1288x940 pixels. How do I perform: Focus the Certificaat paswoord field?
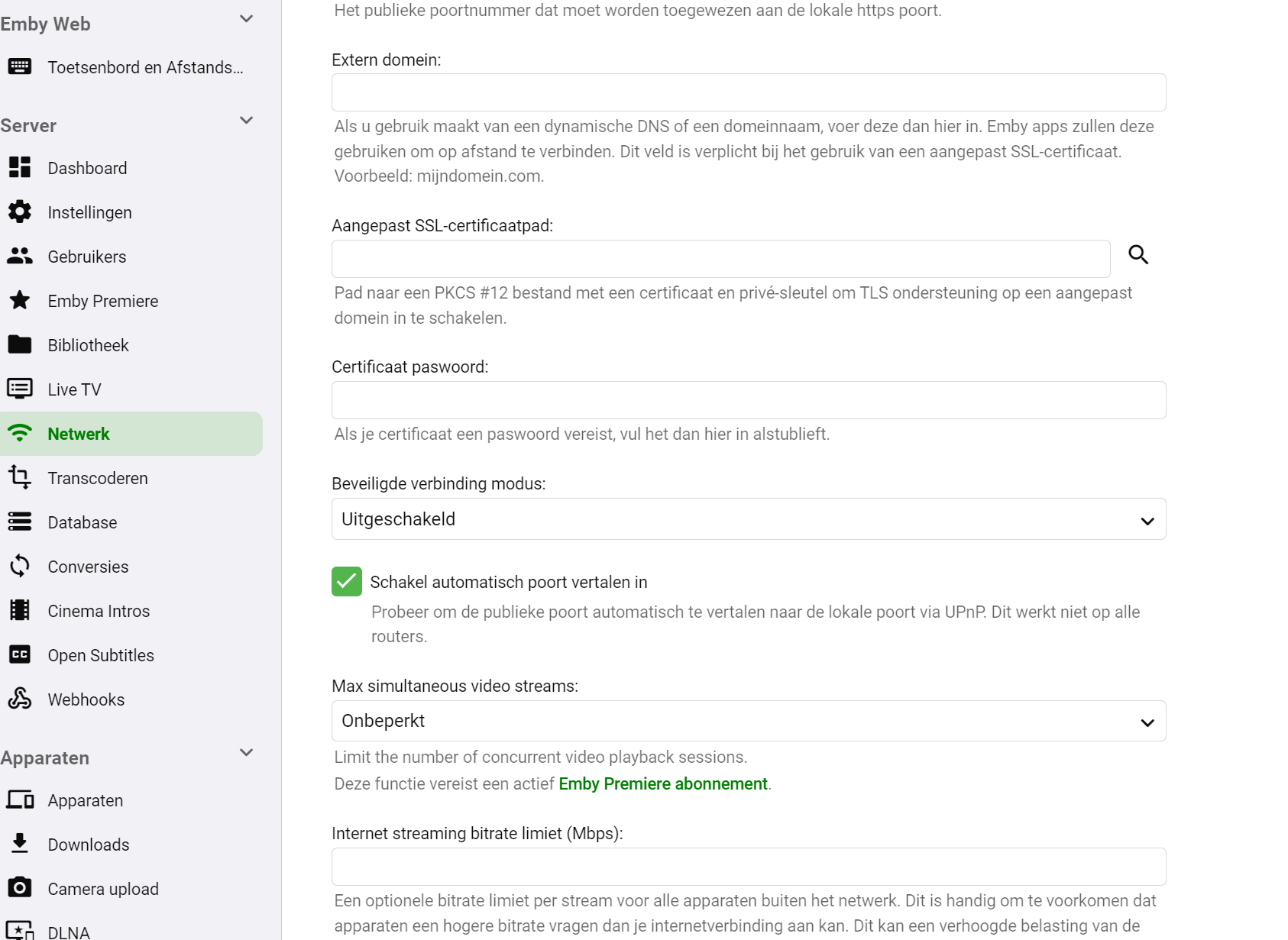point(748,400)
